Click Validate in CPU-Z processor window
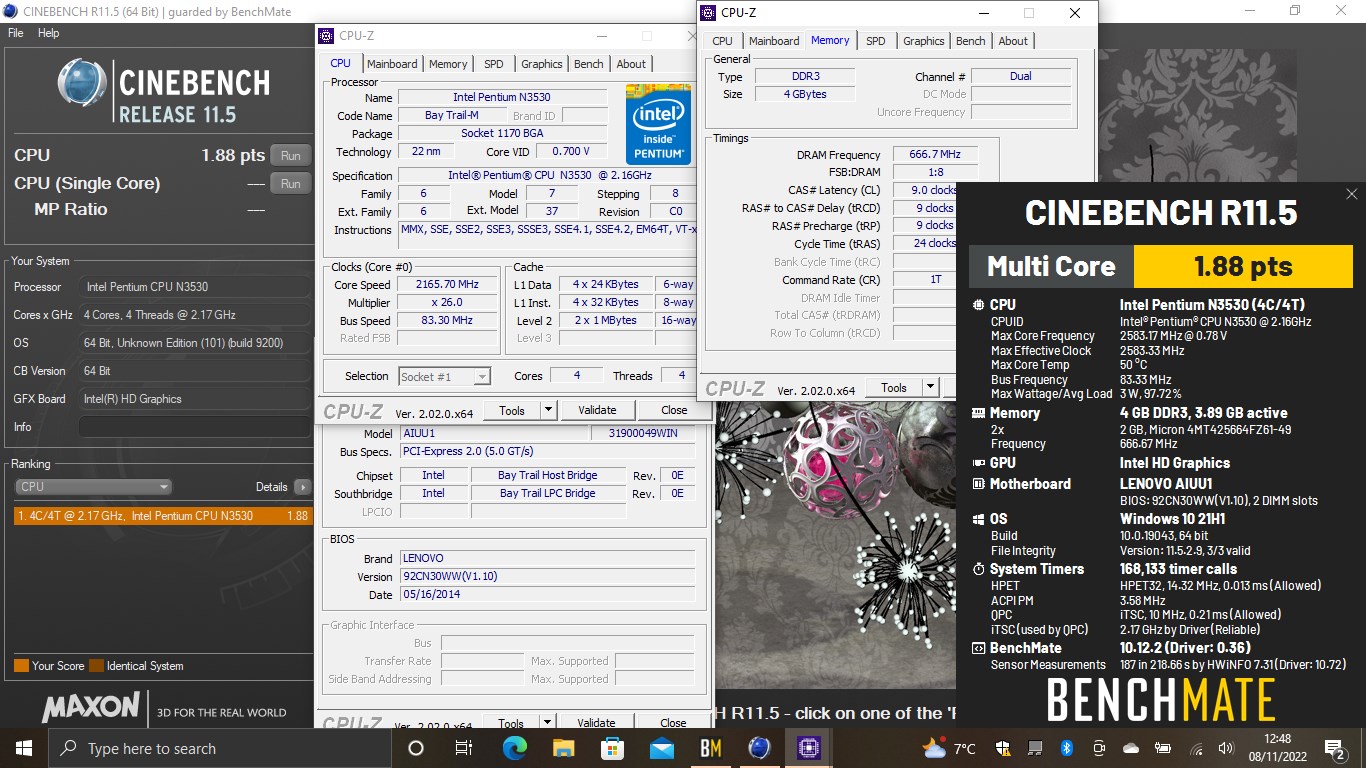The width and height of the screenshot is (1366, 768). click(x=597, y=410)
